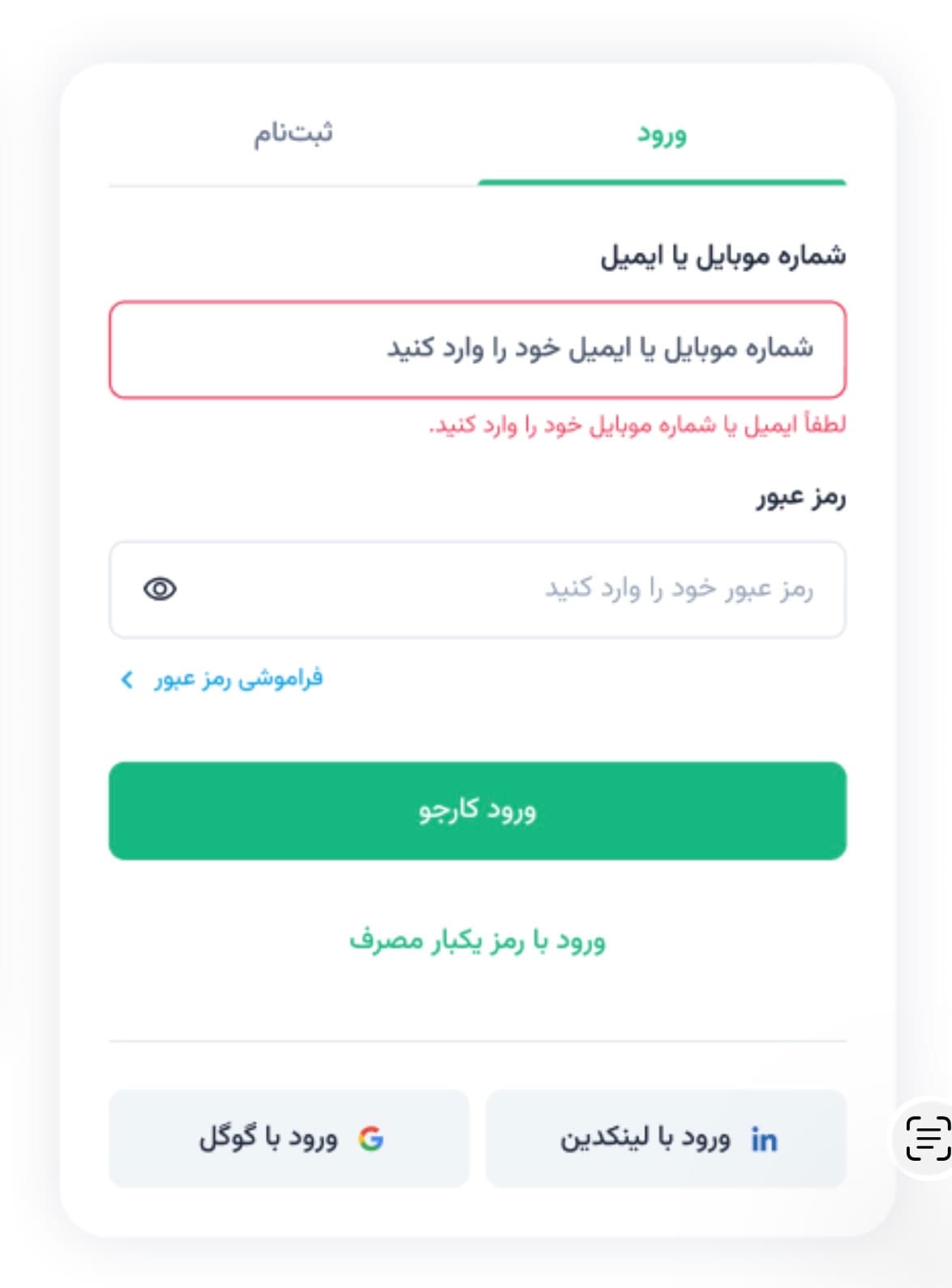Click into the رمز عبور password field

coord(503,589)
